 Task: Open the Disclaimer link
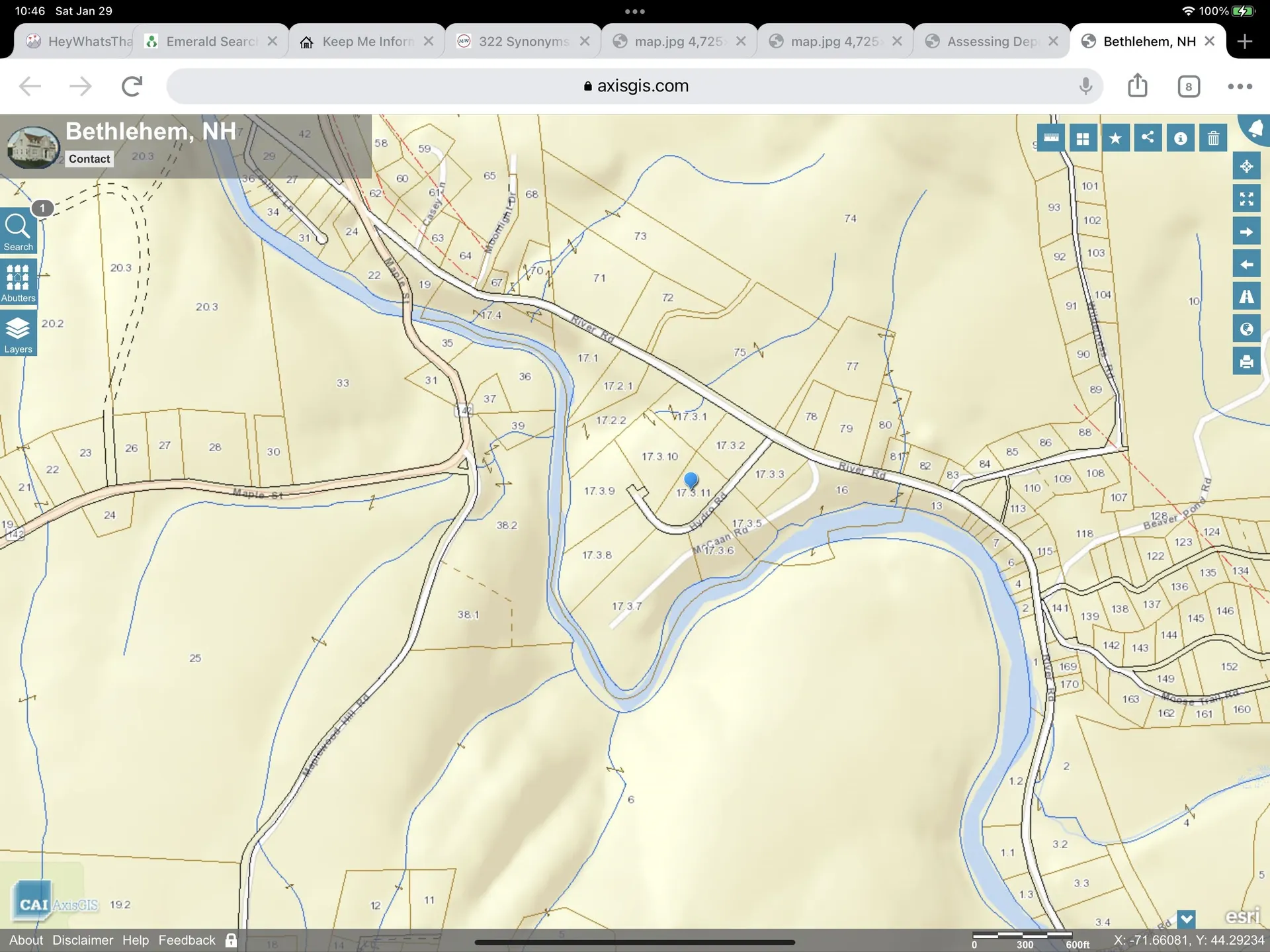(x=83, y=940)
